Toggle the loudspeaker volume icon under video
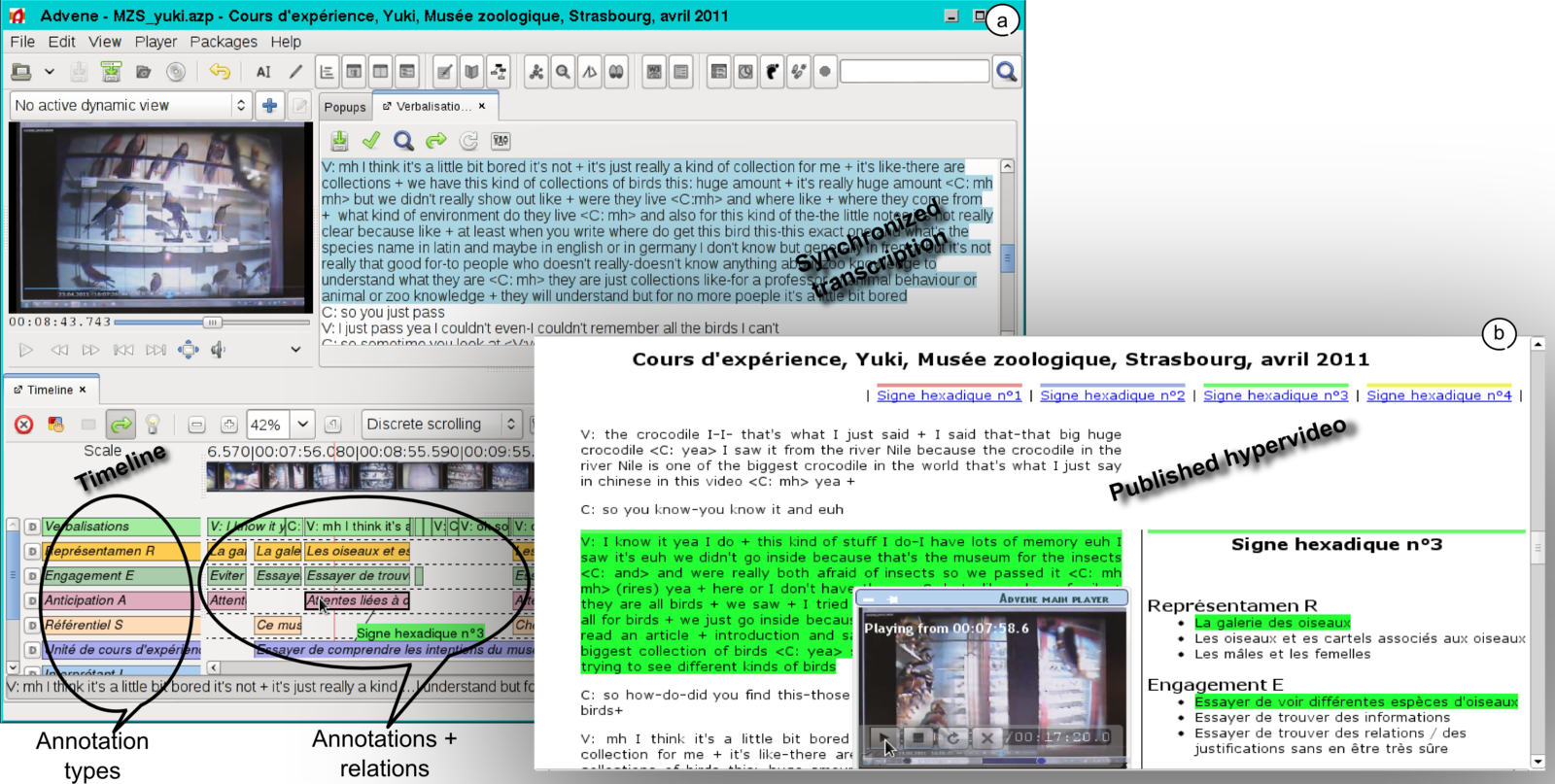 click(219, 350)
